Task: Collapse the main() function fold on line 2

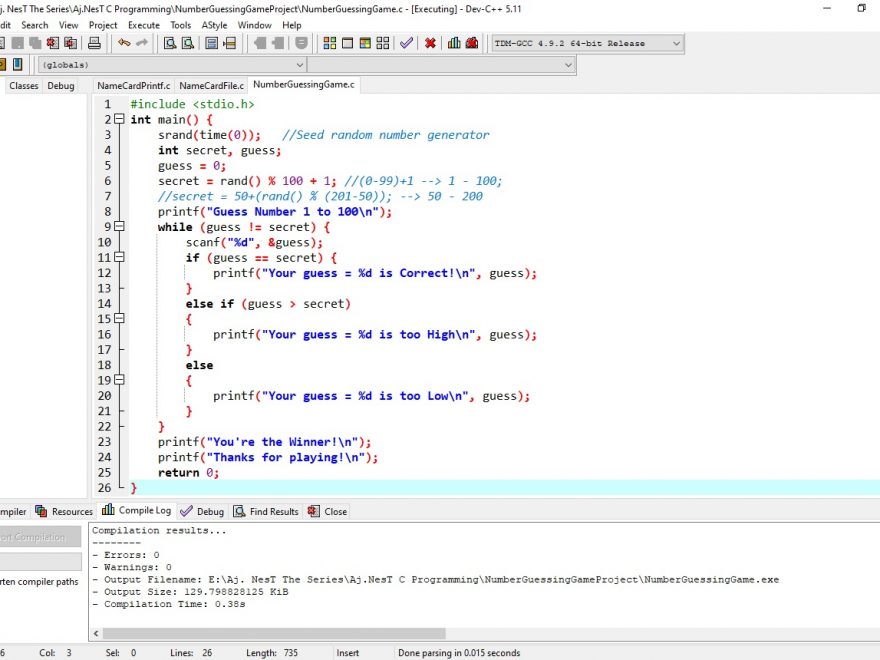Action: [x=119, y=120]
